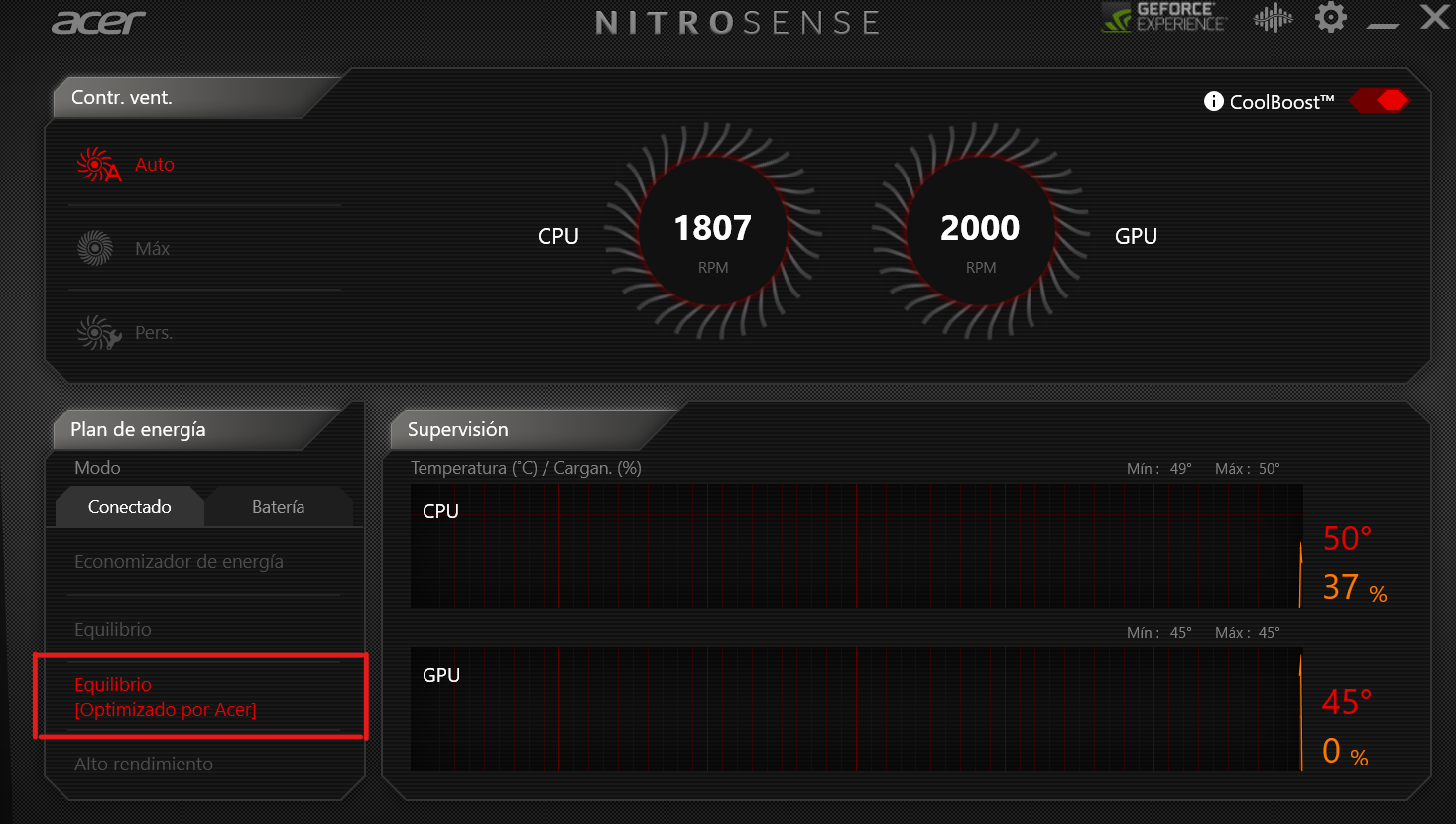Open GeForce Experience from the title bar
This screenshot has width=1456, height=824.
(x=1164, y=17)
